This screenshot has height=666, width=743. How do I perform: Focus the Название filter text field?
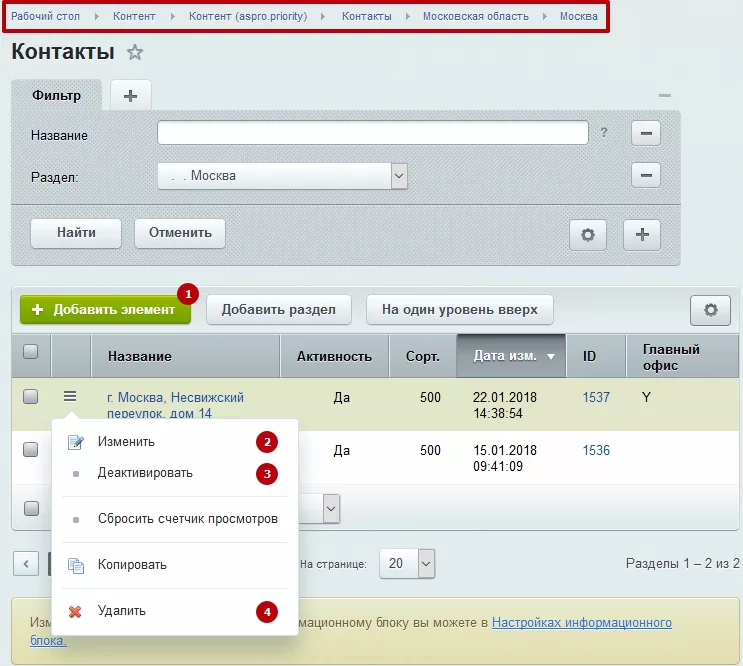tap(373, 133)
